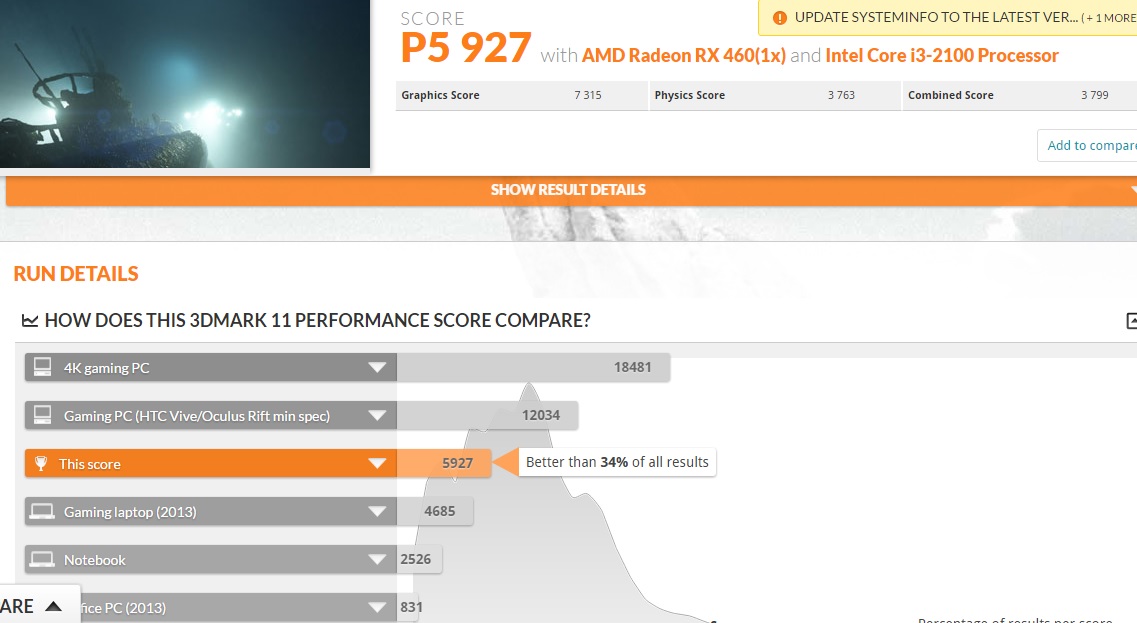The height and width of the screenshot is (623, 1137).
Task: Click the RUN DETAILS heading
Action: pyautogui.click(x=76, y=273)
